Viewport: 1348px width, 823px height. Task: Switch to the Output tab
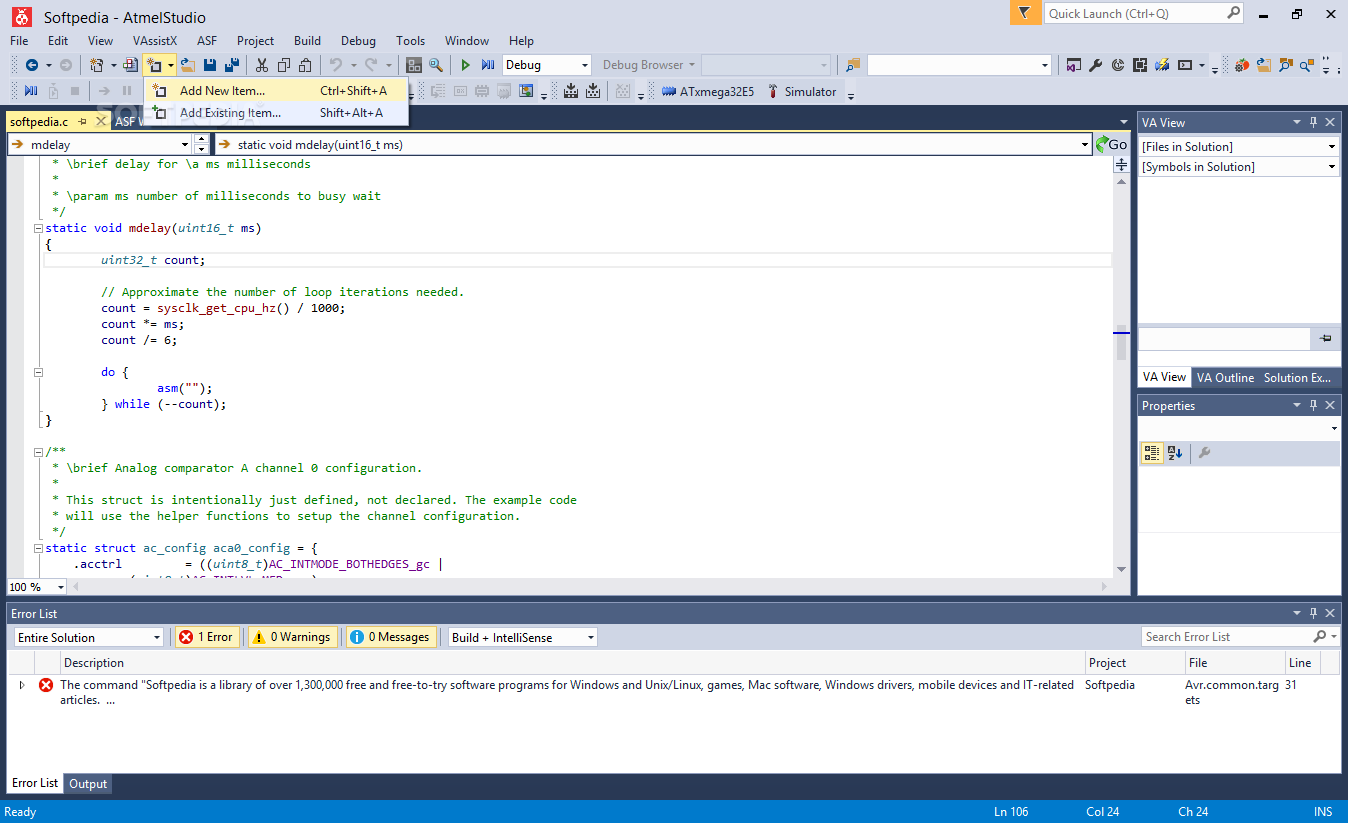tap(88, 784)
